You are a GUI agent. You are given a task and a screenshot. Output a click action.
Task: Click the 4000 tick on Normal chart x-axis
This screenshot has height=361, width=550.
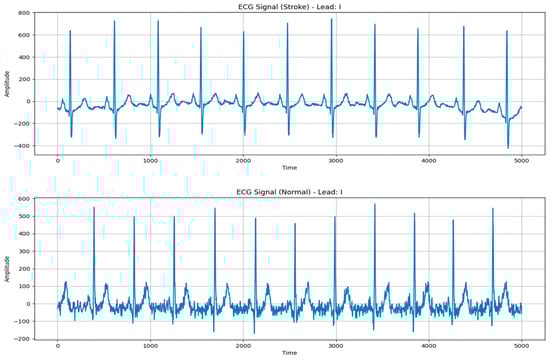click(x=429, y=346)
